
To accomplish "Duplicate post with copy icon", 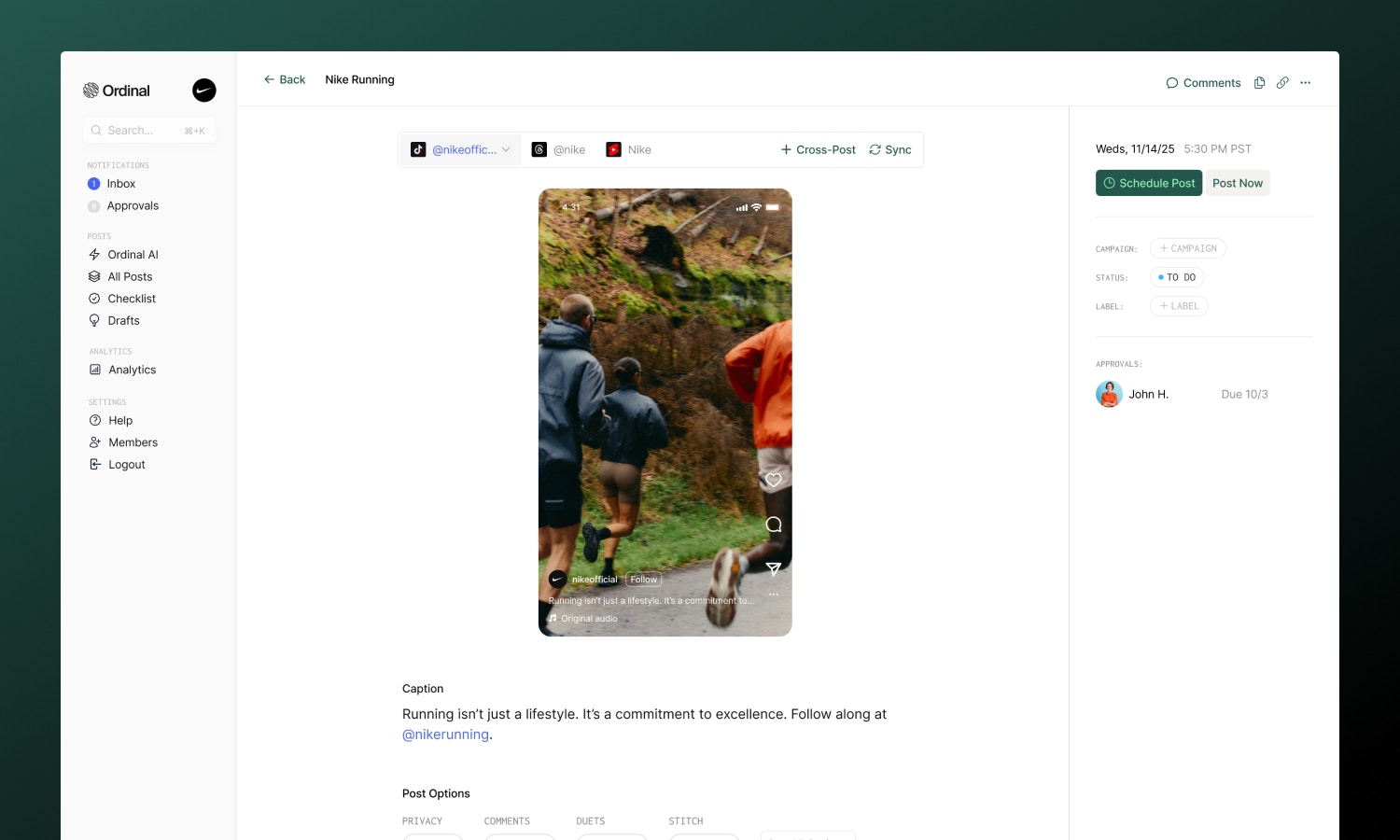I will (x=1259, y=83).
